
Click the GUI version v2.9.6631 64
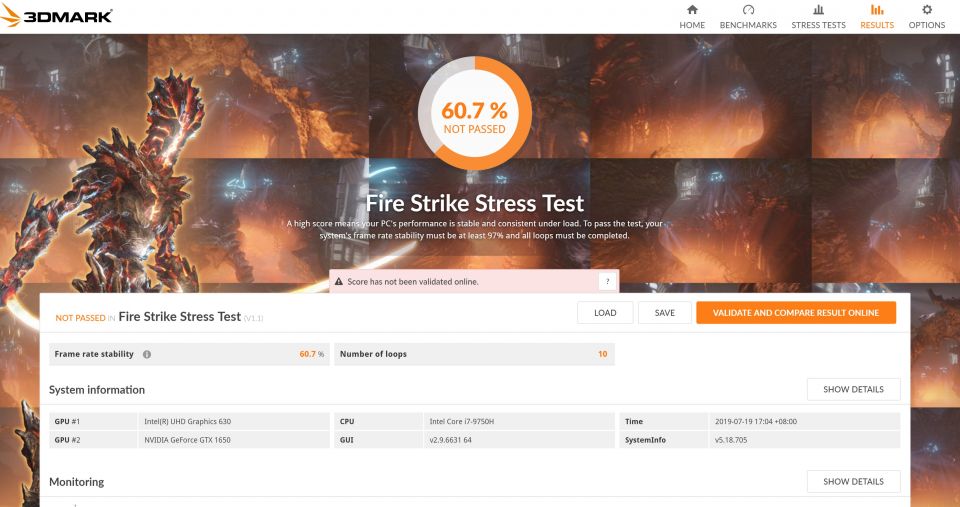click(x=451, y=440)
